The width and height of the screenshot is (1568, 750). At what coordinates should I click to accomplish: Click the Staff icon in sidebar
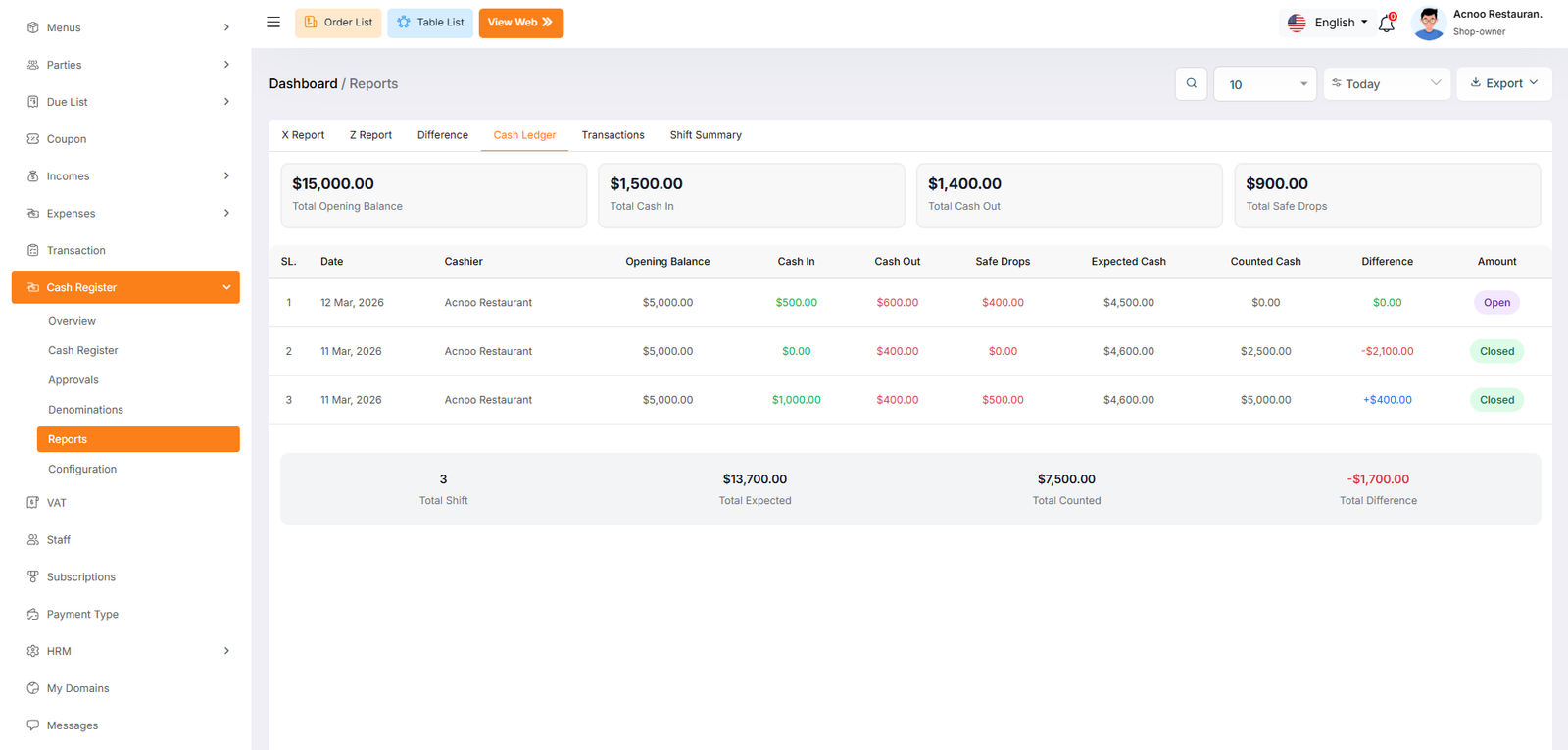pyautogui.click(x=33, y=540)
